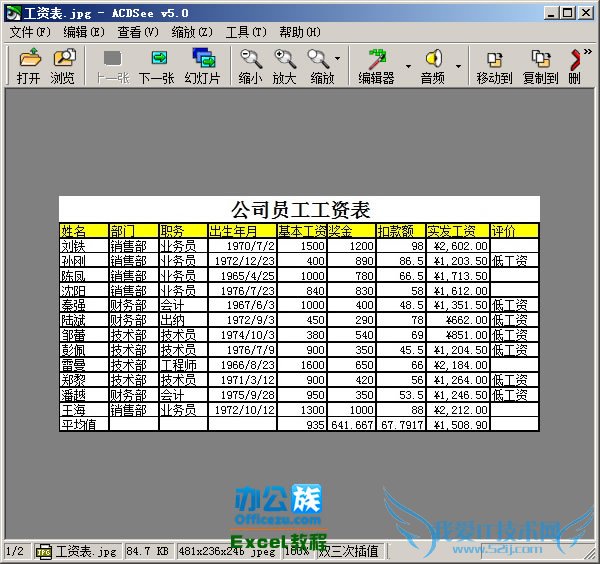Click the 84.7 KB file size status entry

tap(148, 551)
